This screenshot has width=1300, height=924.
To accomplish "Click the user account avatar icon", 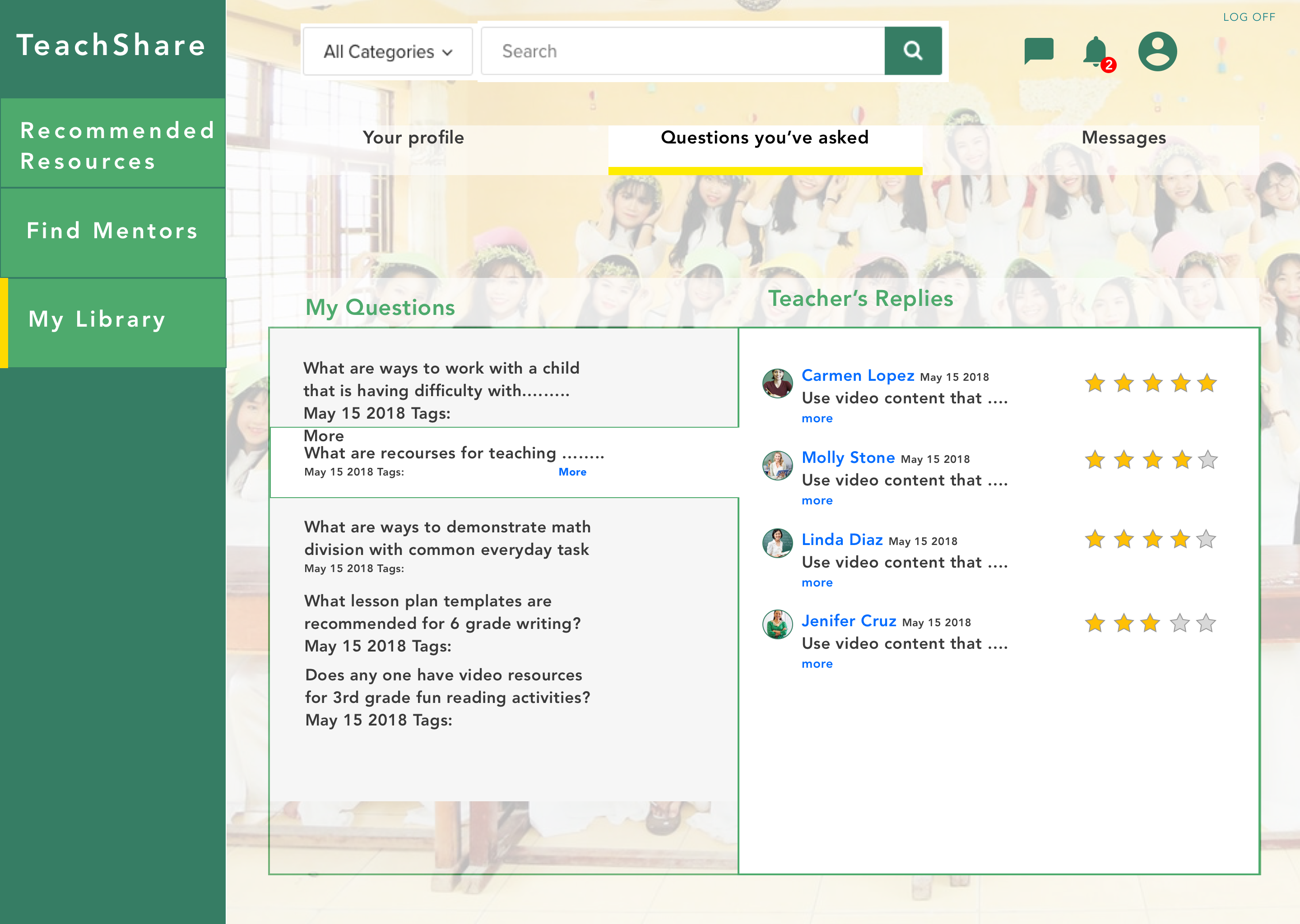I will 1157,51.
